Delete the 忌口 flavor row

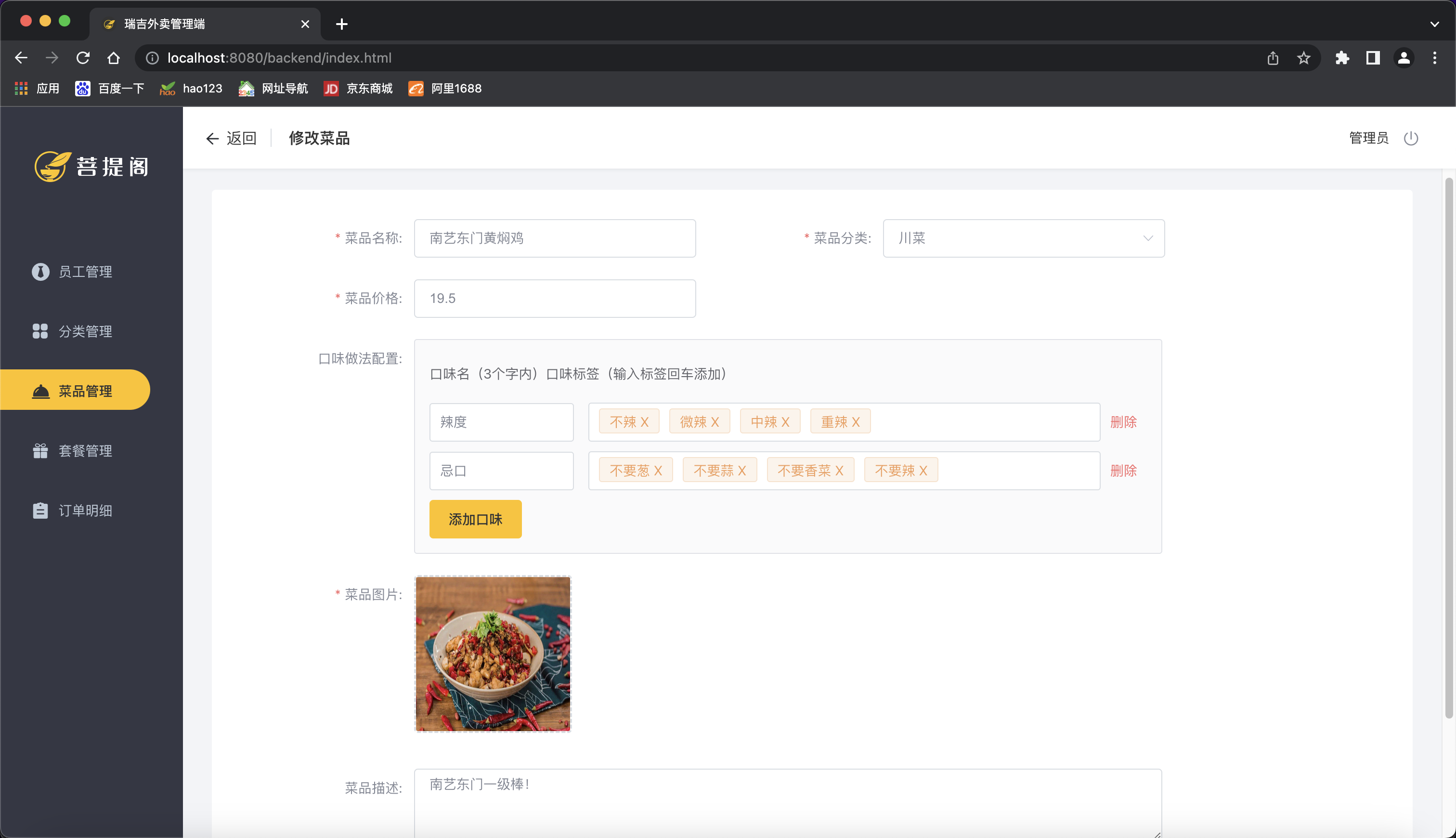tap(1123, 471)
